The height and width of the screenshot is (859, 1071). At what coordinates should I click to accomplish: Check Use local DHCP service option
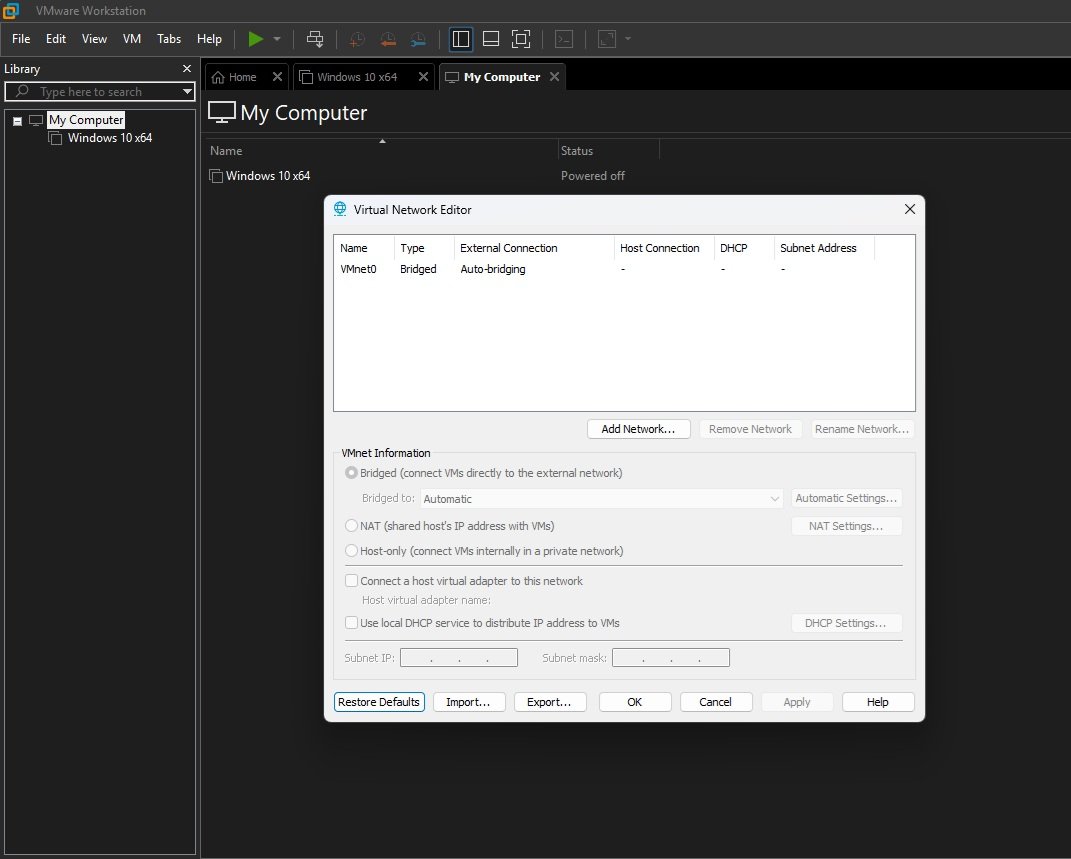coord(351,623)
